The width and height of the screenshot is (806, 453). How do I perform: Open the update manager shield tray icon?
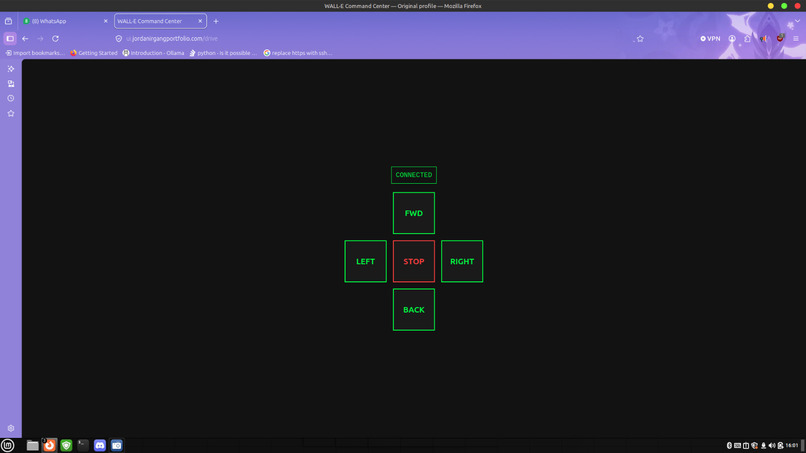click(755, 445)
